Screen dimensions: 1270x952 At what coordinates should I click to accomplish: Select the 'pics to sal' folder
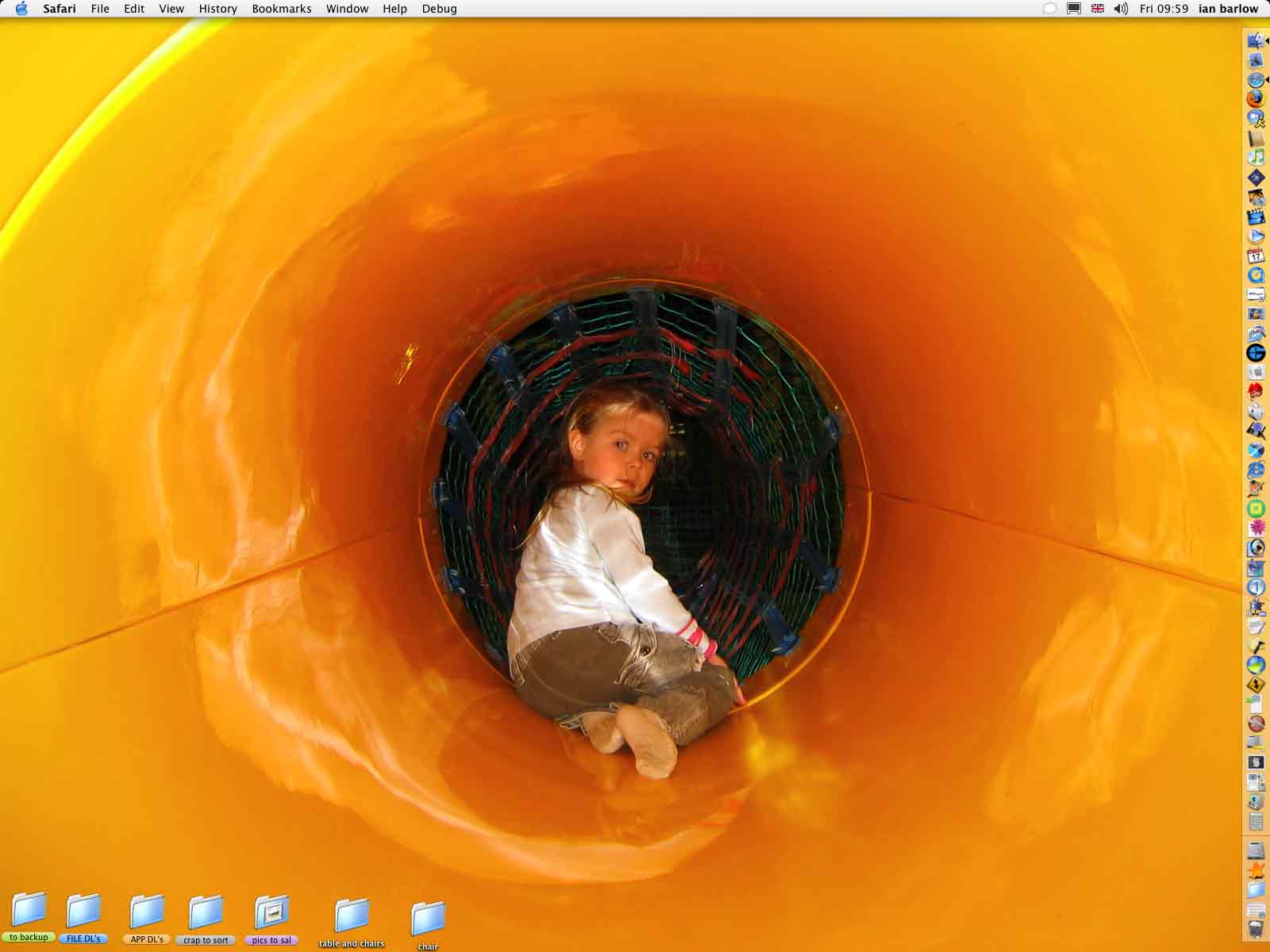[271, 920]
